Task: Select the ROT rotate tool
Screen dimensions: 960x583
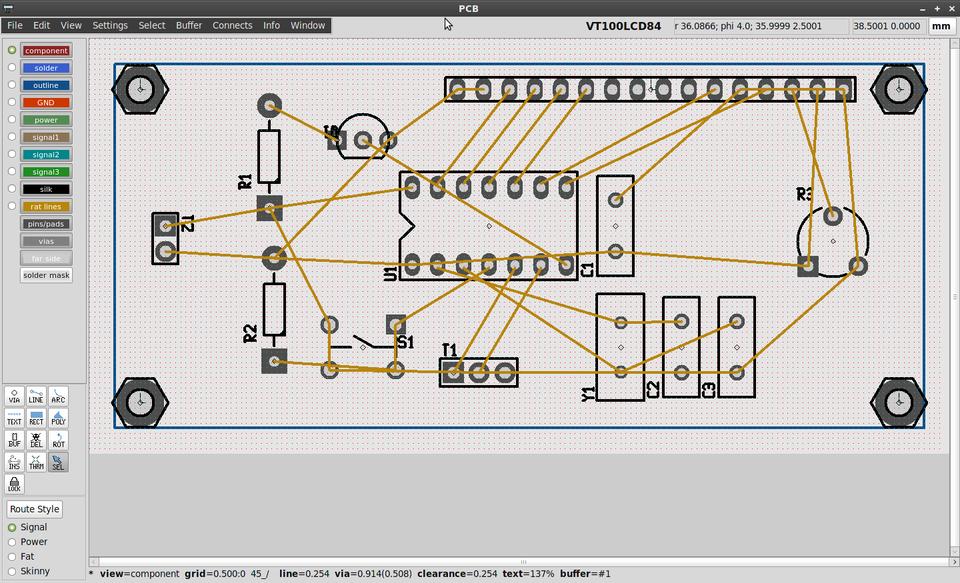Action: pos(58,440)
